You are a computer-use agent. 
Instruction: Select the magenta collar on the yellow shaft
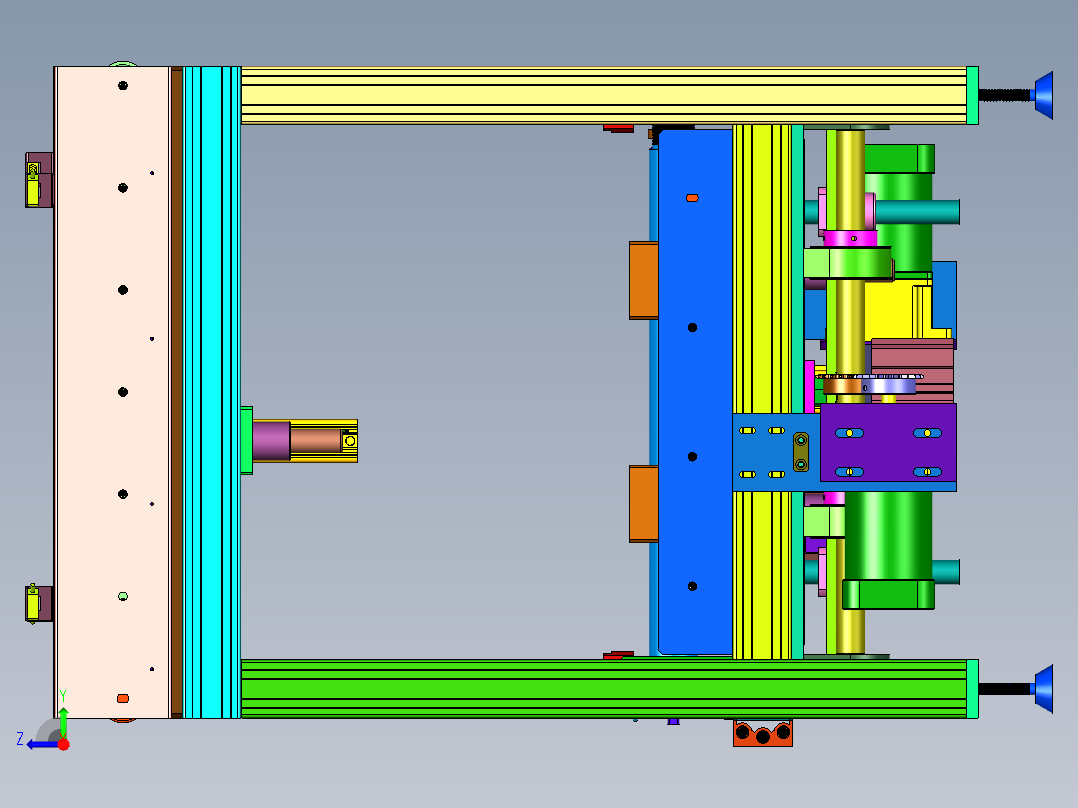click(850, 239)
